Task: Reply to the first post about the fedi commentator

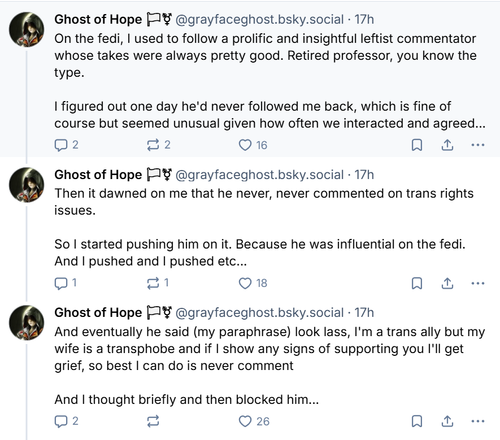Action: (x=66, y=145)
